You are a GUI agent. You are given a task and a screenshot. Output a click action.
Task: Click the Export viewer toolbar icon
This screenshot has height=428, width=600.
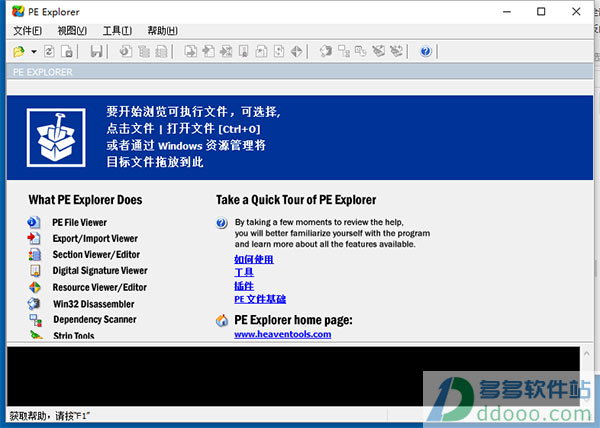191,51
